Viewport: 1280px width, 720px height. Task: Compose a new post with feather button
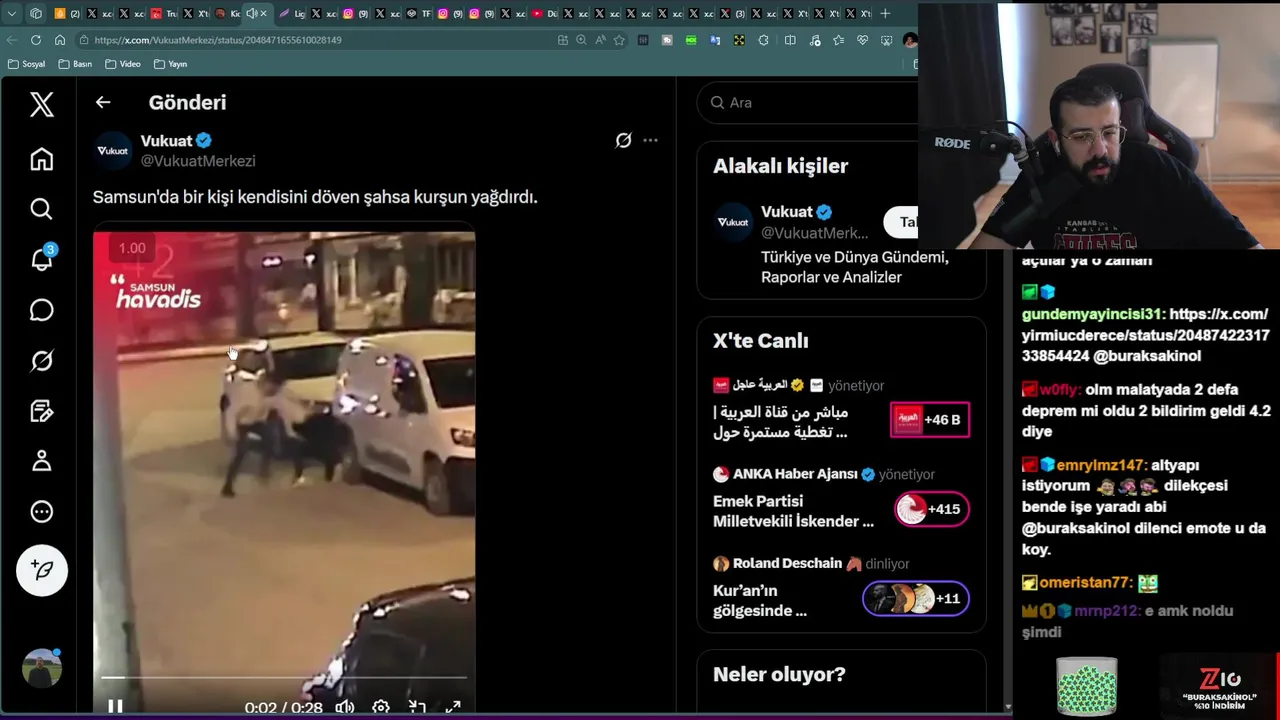41,570
